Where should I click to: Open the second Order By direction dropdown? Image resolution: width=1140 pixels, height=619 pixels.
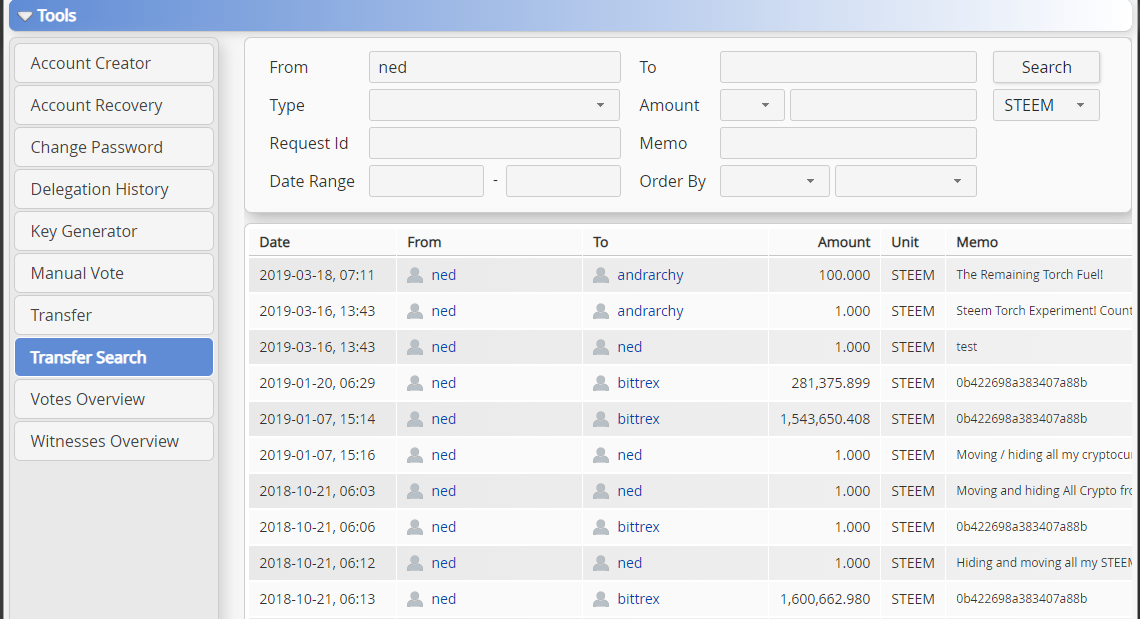tap(905, 181)
